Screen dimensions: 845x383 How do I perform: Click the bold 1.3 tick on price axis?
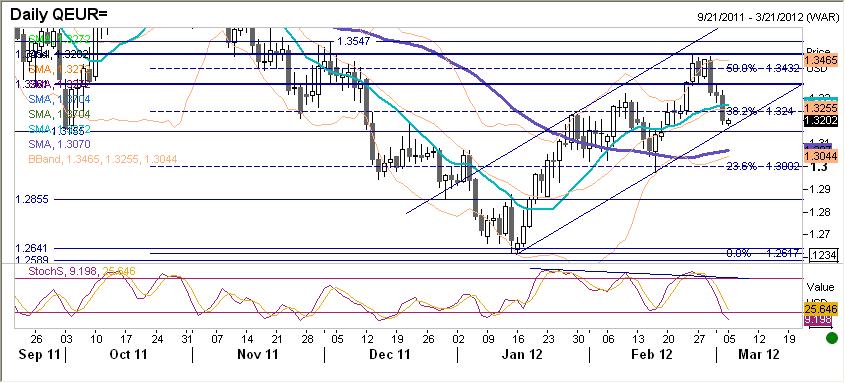(x=820, y=166)
